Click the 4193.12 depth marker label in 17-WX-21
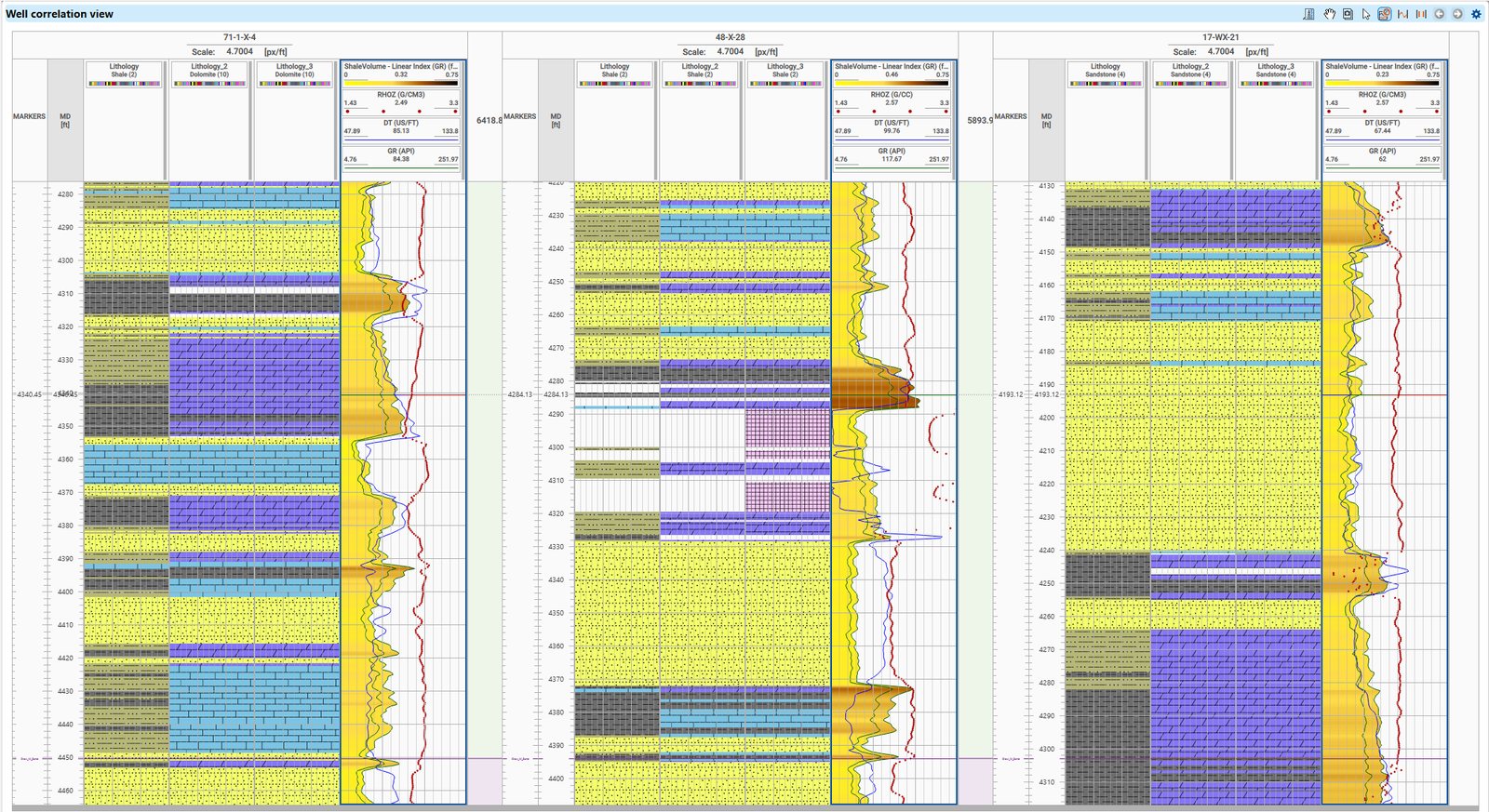 (x=1011, y=395)
